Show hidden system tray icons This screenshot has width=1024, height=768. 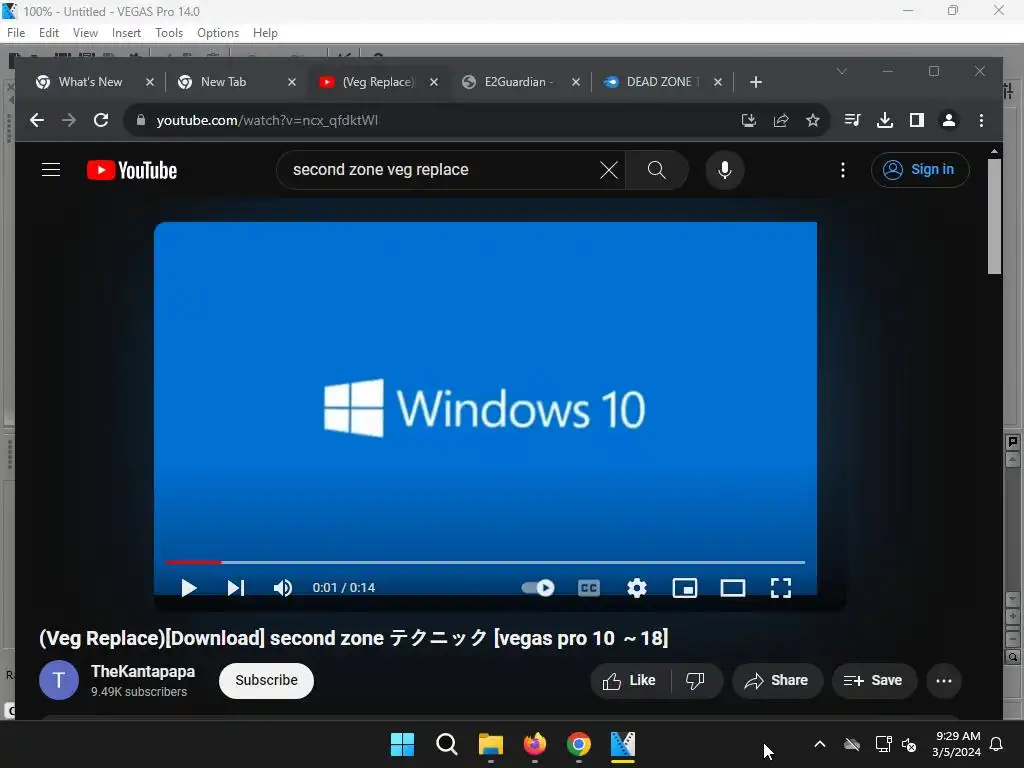click(820, 744)
